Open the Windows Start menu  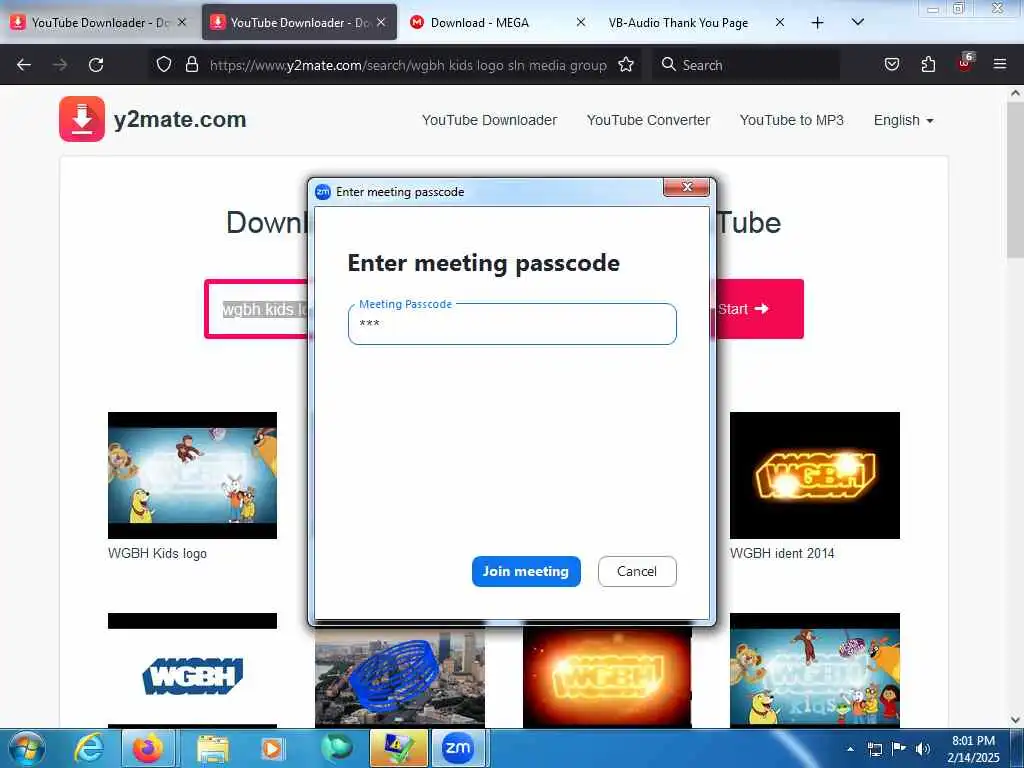[x=27, y=748]
